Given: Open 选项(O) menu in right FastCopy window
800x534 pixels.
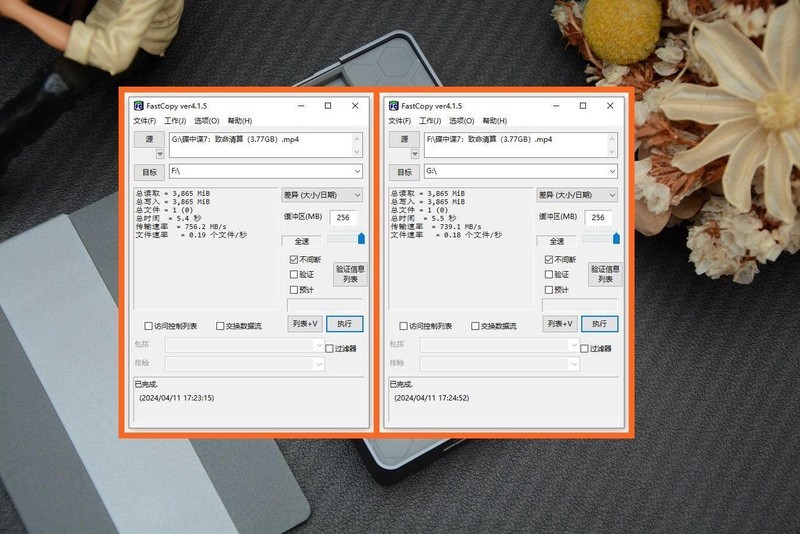Looking at the screenshot, I should point(462,121).
